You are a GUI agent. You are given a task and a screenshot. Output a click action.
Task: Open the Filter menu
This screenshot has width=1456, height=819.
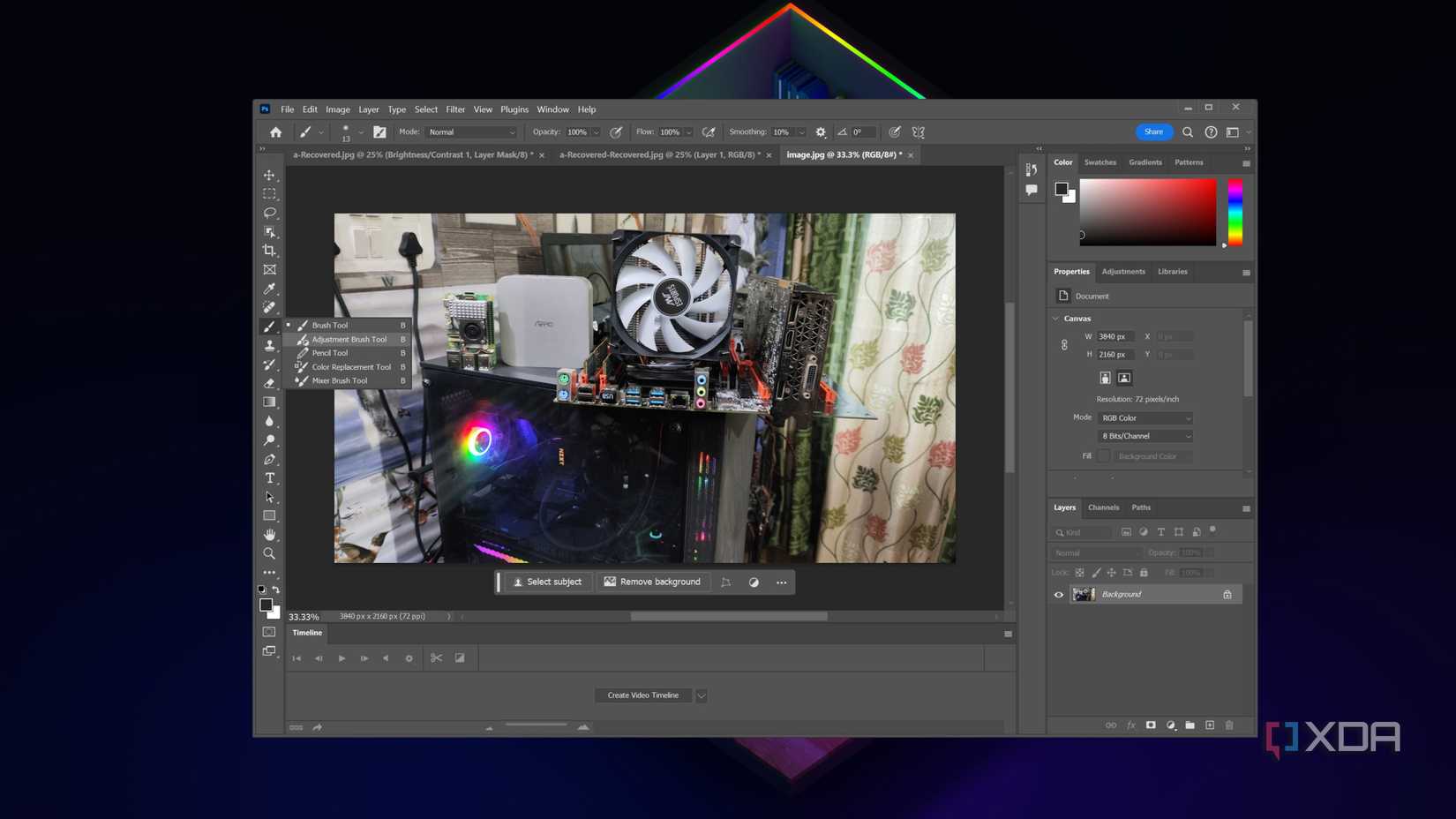pyautogui.click(x=455, y=109)
